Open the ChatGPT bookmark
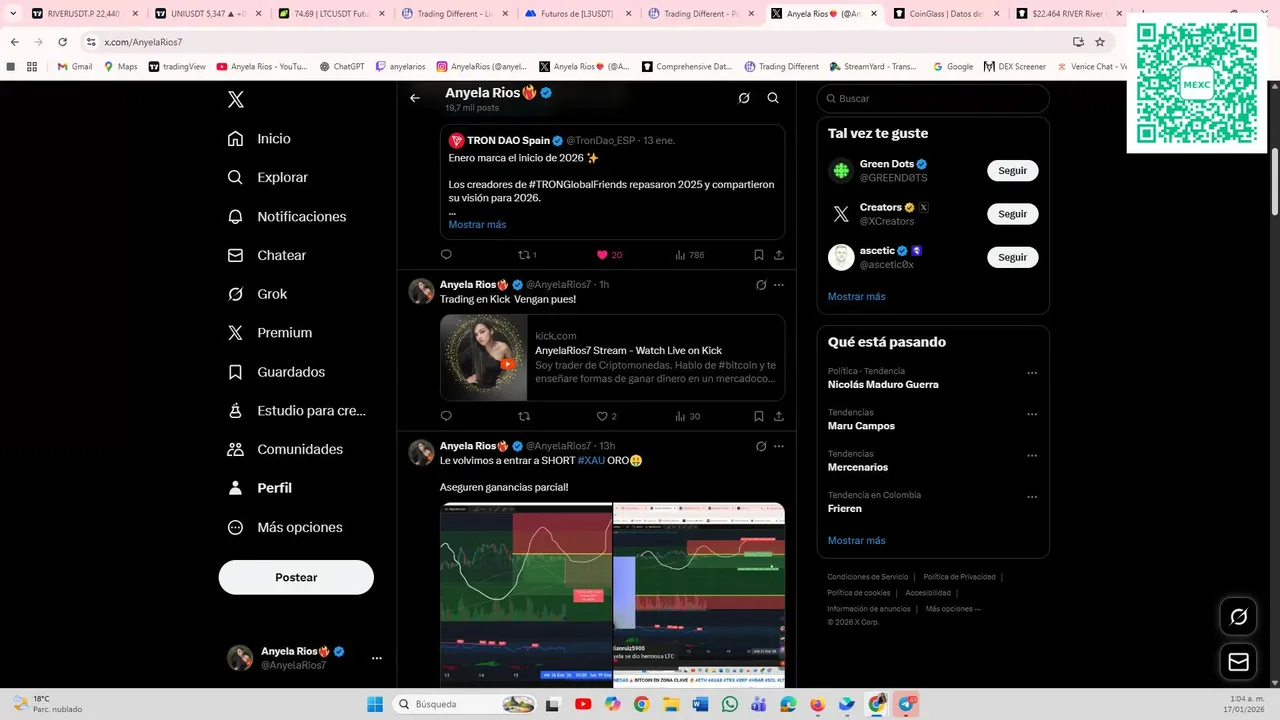 point(342,67)
